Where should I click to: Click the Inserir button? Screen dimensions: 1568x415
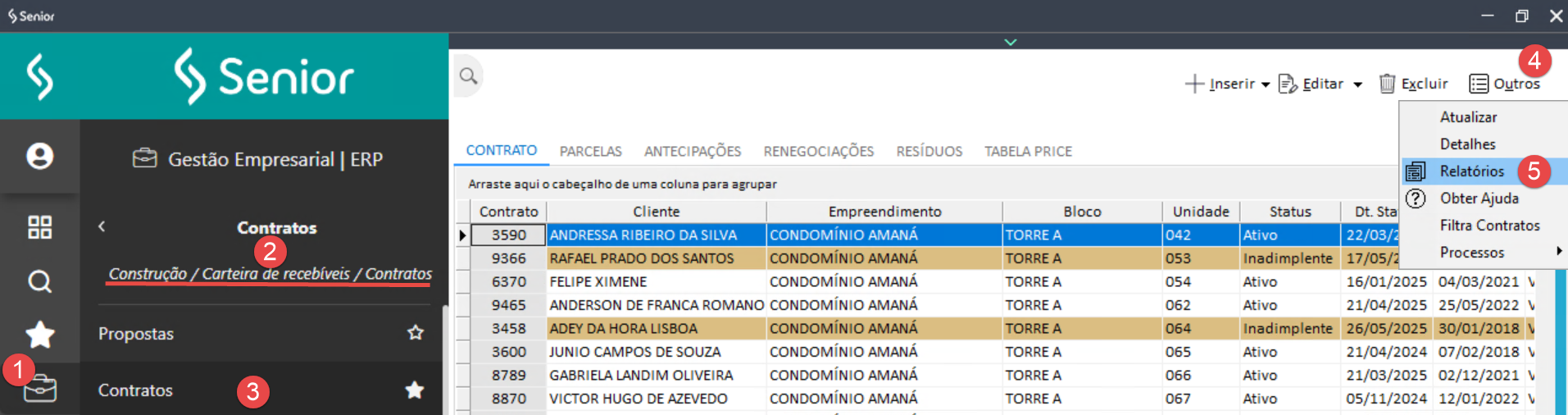point(1220,84)
